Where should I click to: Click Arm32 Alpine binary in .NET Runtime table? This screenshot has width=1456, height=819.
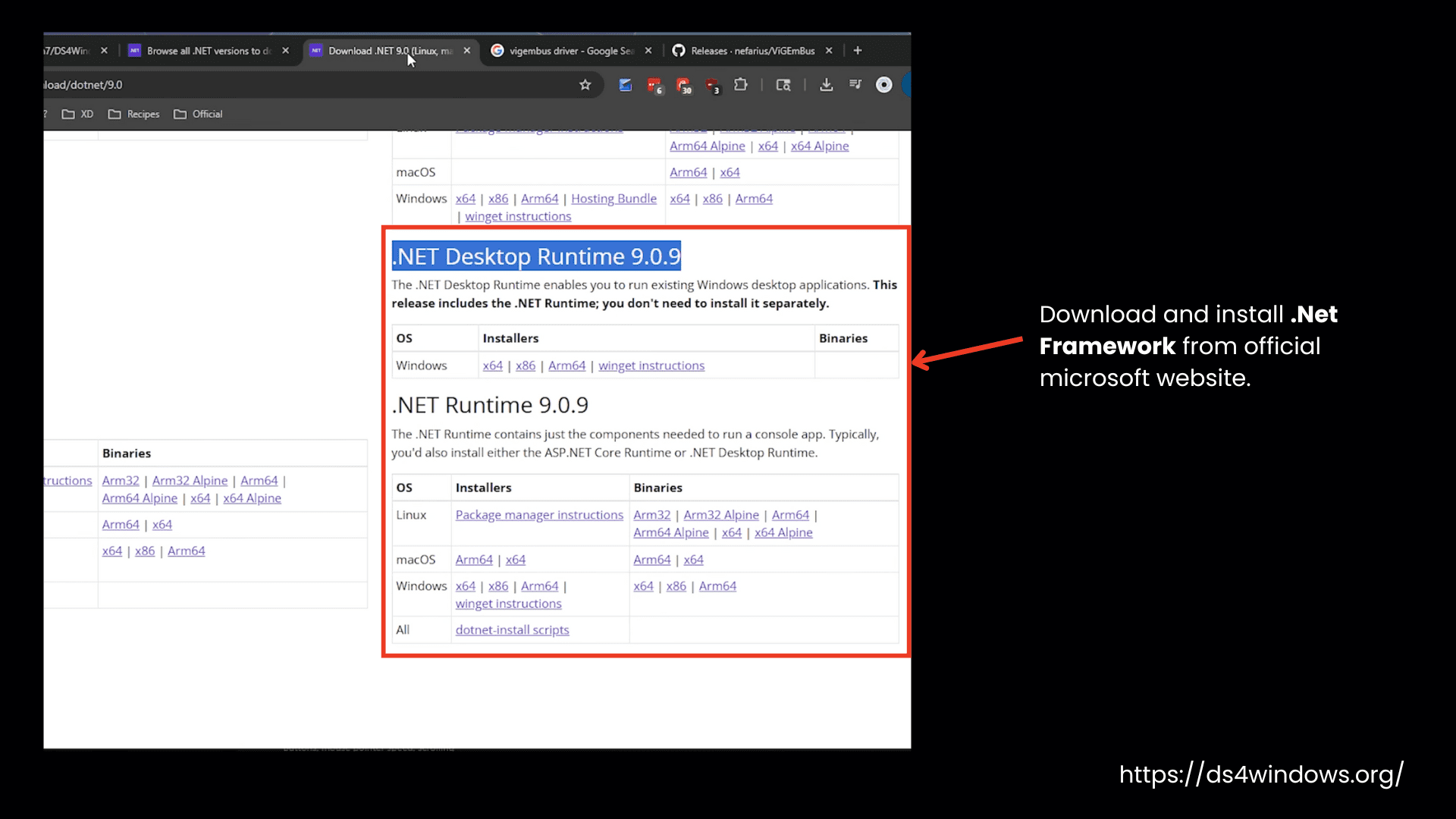721,515
